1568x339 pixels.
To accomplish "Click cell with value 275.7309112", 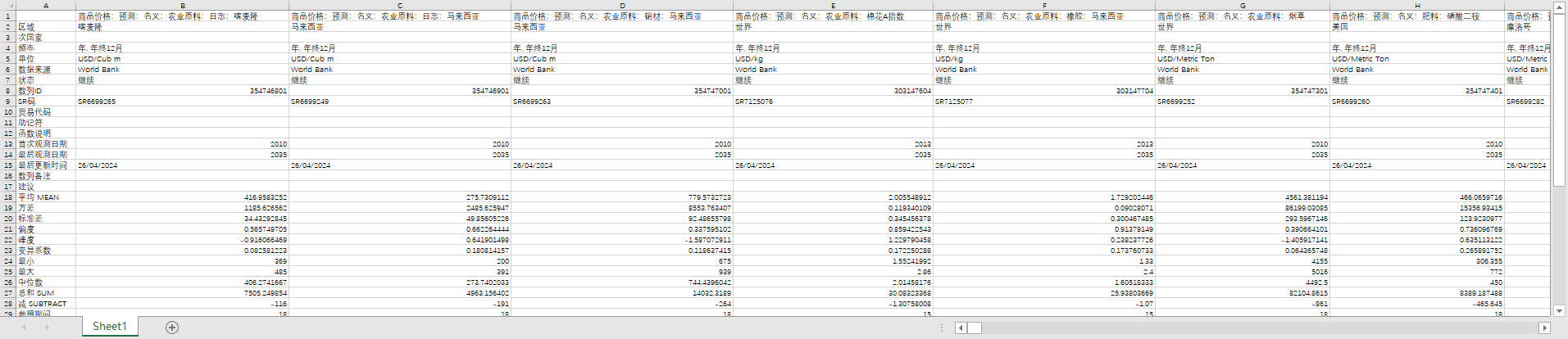I will [x=400, y=197].
